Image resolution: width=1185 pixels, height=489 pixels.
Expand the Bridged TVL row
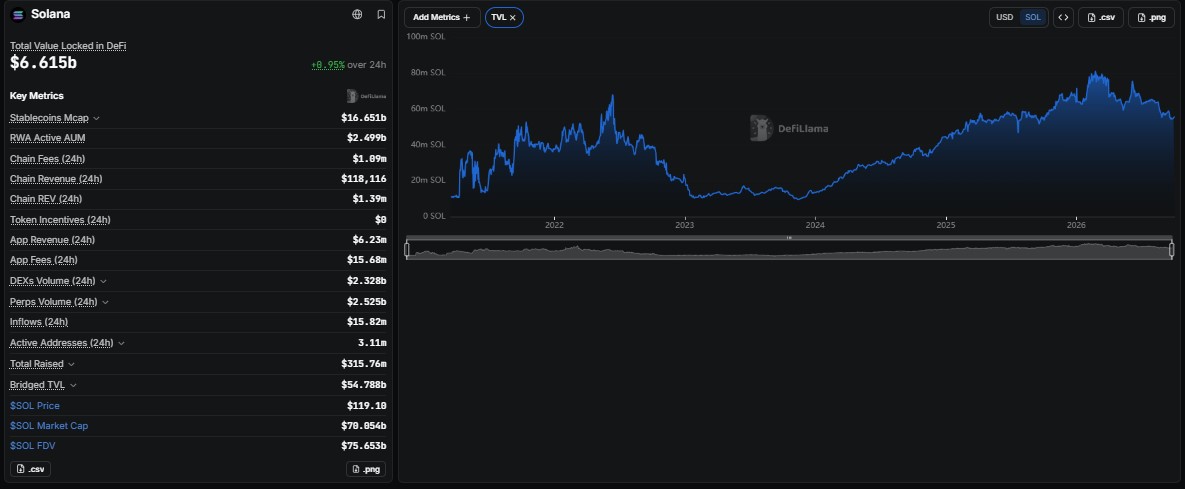[73, 385]
